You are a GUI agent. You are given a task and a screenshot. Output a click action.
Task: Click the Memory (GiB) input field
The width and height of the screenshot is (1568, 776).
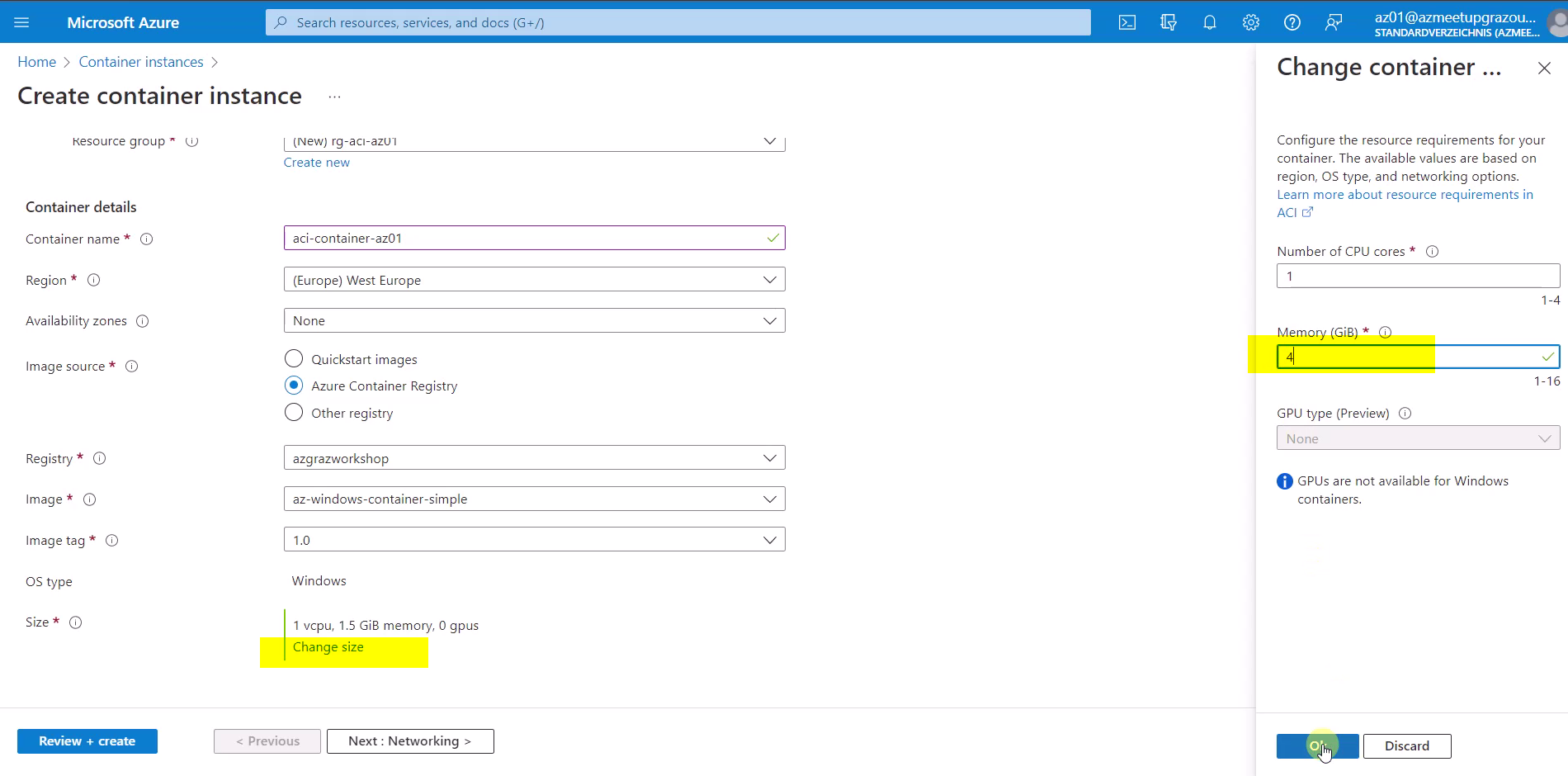click(x=1418, y=357)
